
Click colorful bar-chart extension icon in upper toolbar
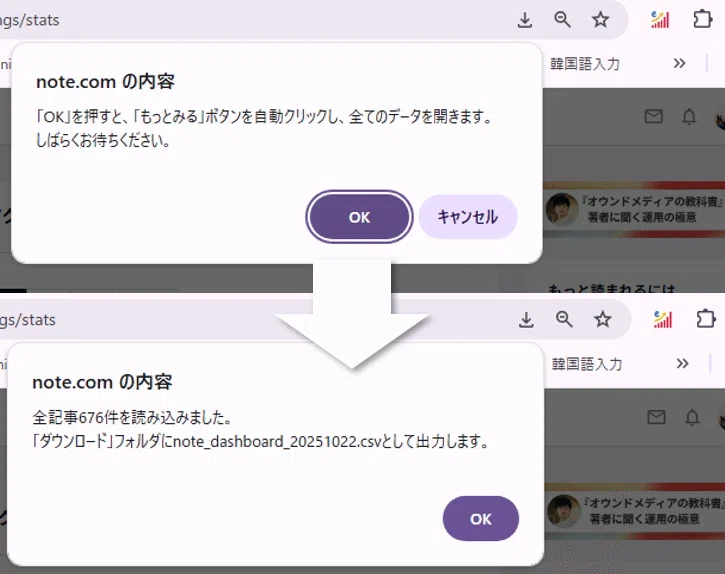tap(660, 19)
